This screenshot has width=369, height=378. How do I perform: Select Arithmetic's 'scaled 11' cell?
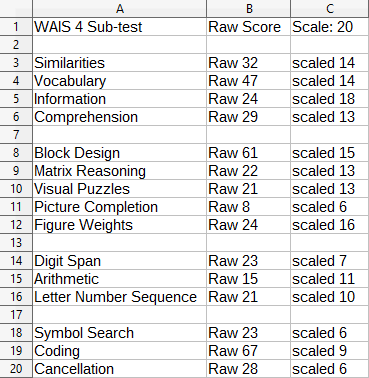point(330,279)
